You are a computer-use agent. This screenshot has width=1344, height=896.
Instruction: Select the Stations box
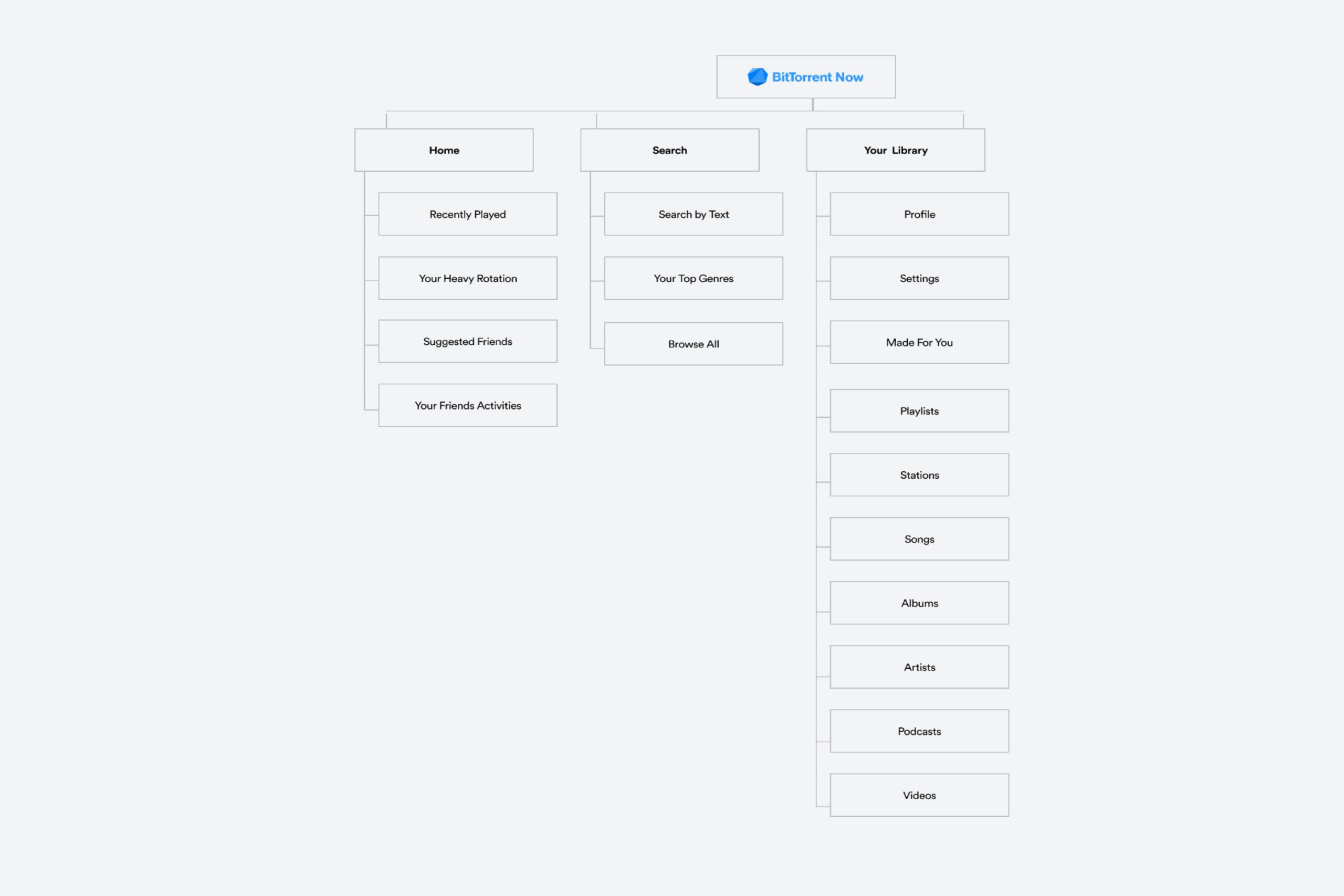pos(919,475)
